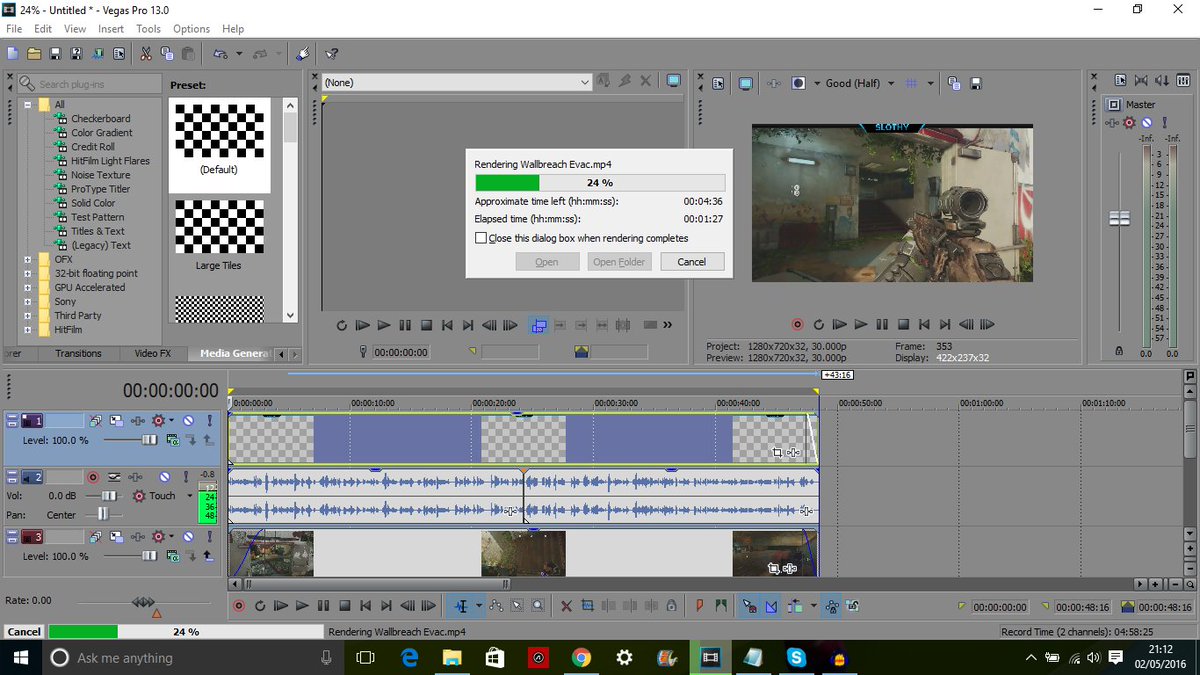This screenshot has height=675, width=1200.
Task: Click the New project icon in the main toolbar
Action: (14, 54)
